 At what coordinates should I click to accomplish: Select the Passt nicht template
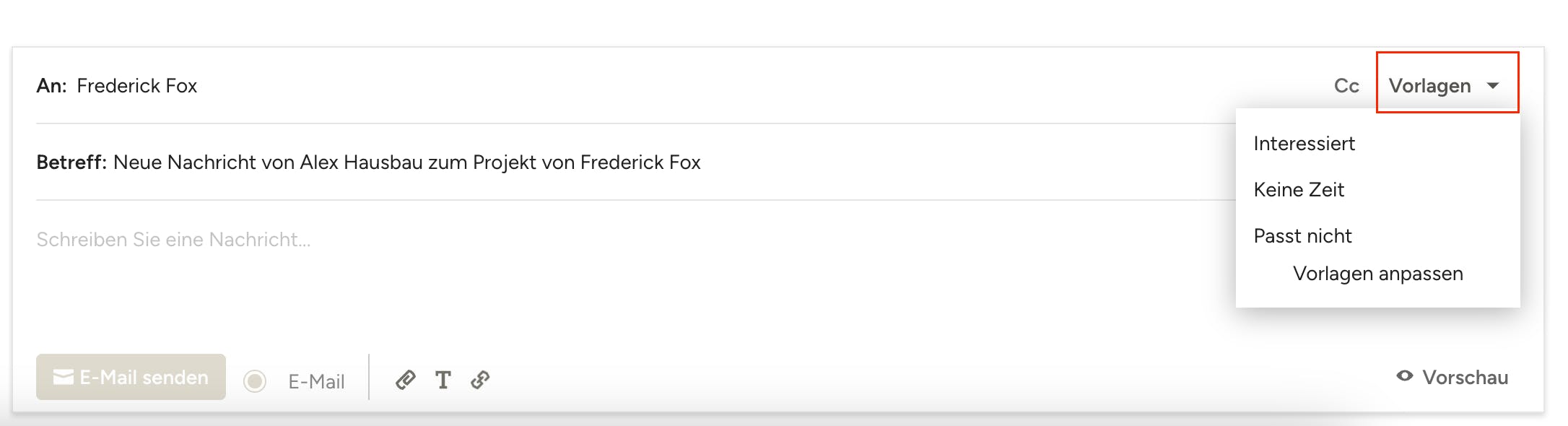point(1302,236)
